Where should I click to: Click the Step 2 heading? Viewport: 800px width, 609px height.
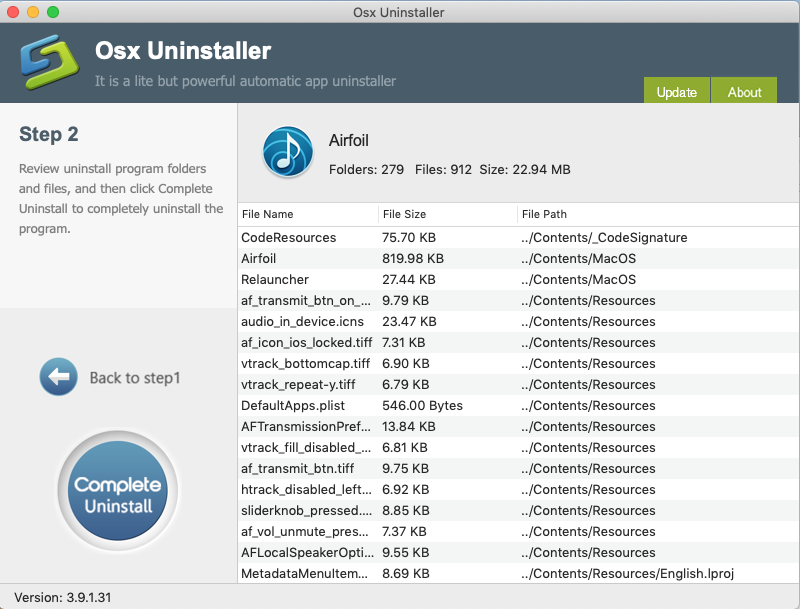point(47,135)
